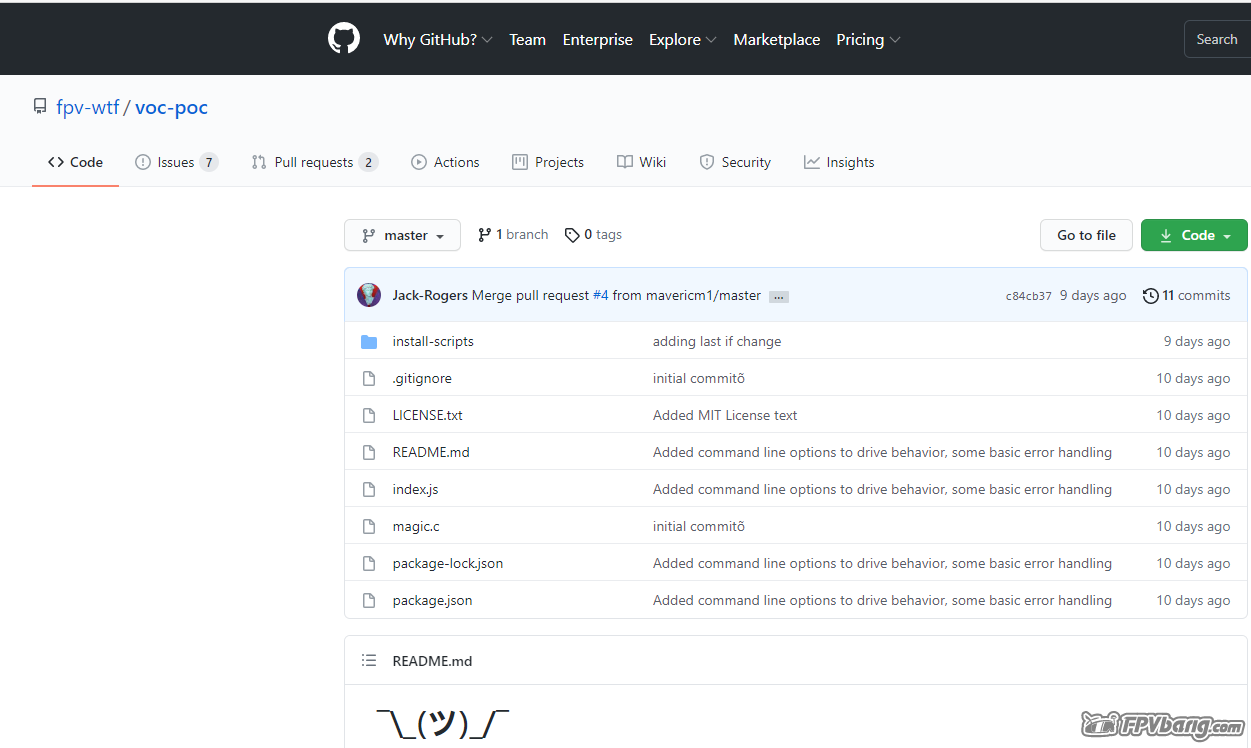Open the green Code download dropdown

pos(1194,235)
